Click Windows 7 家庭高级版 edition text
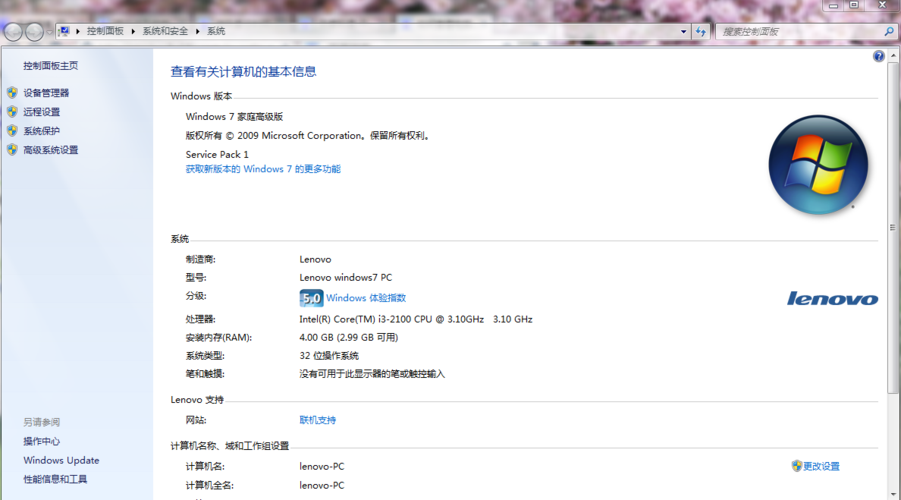Image resolution: width=901 pixels, height=500 pixels. (234, 117)
